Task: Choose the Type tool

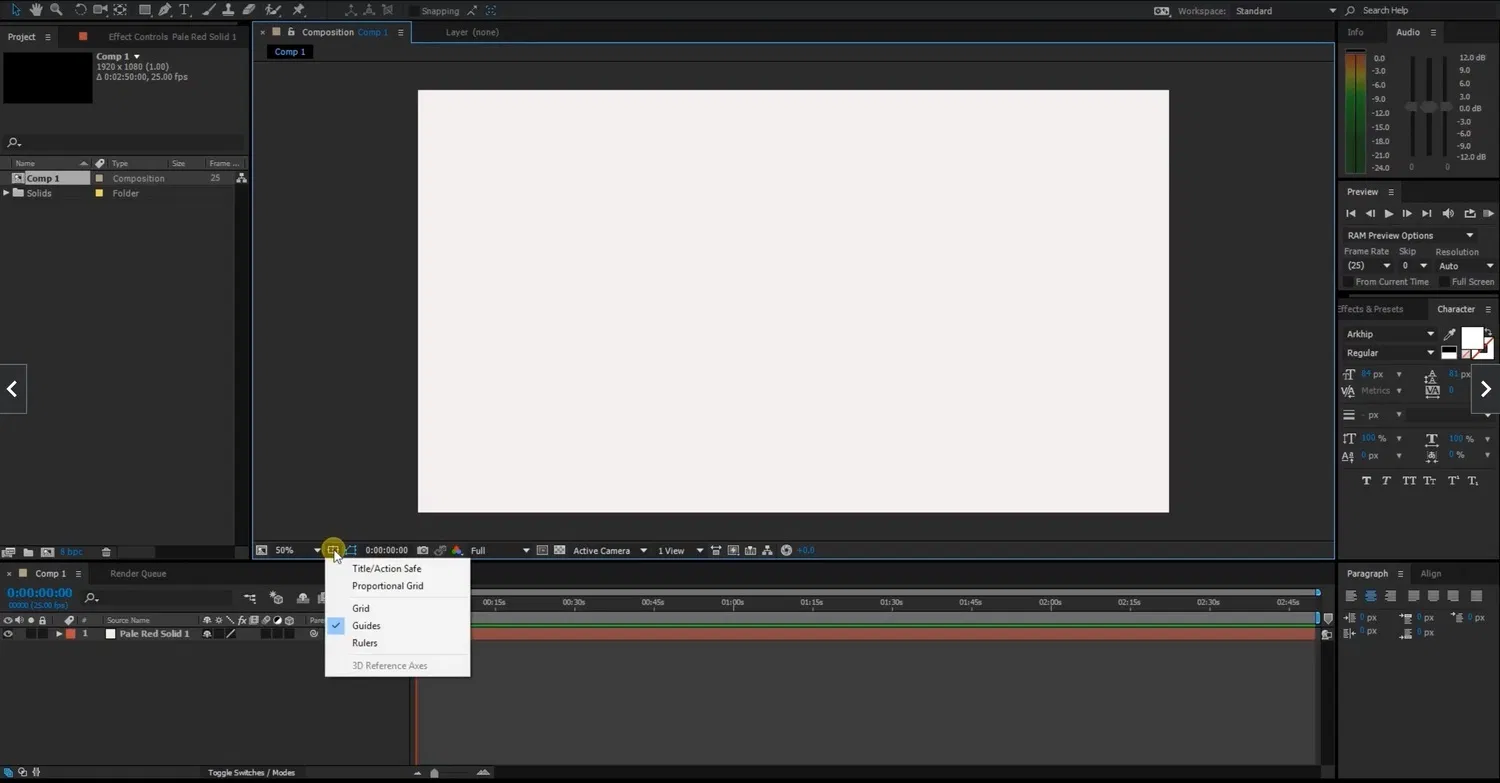Action: click(x=184, y=10)
